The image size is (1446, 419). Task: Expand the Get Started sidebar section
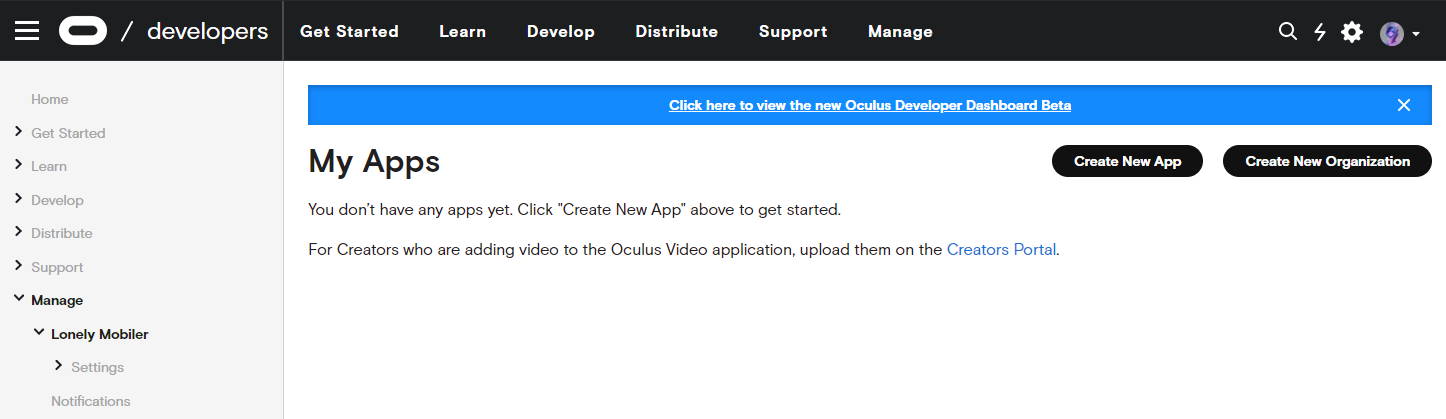point(19,132)
